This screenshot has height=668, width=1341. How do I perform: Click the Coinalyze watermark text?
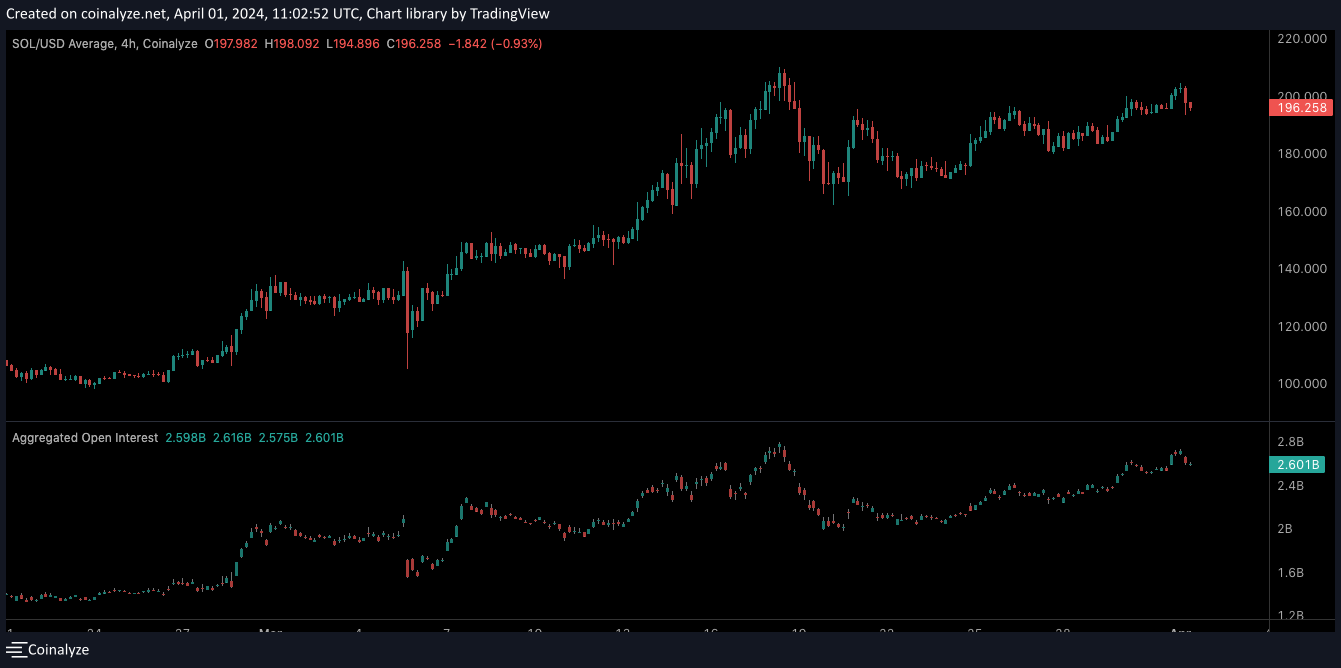pyautogui.click(x=58, y=650)
